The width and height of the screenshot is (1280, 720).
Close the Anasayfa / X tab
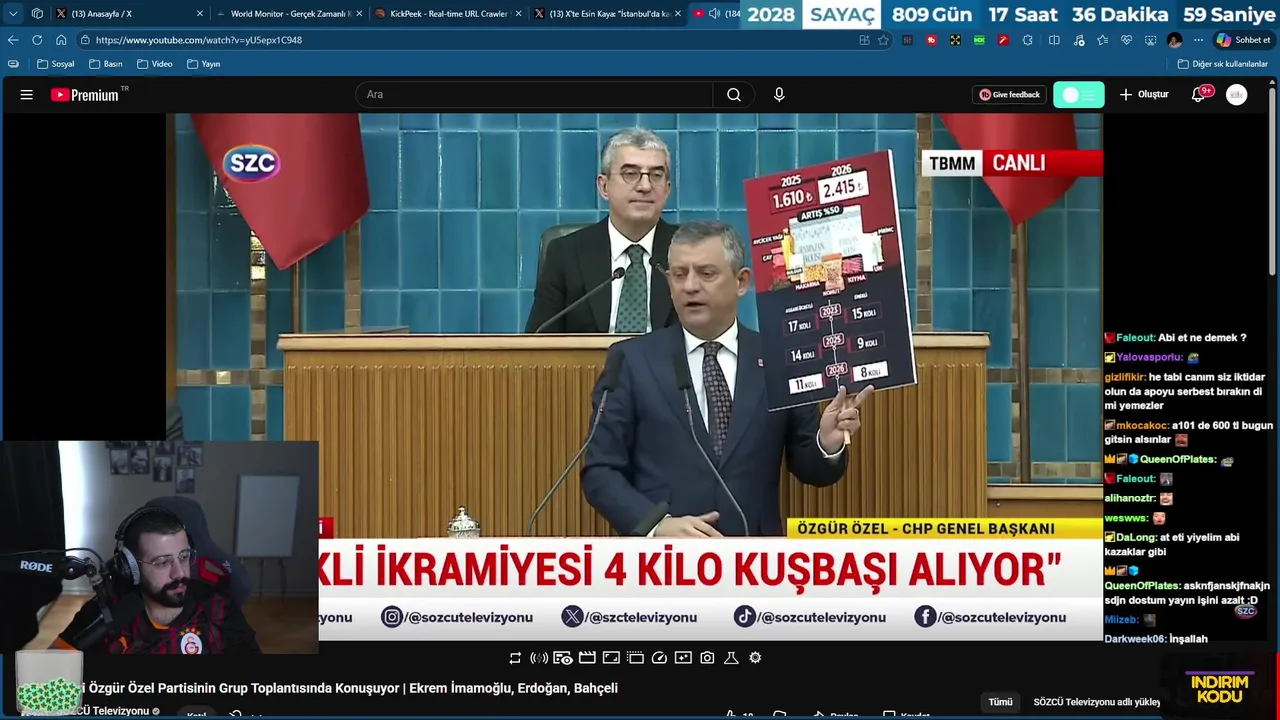tap(199, 14)
